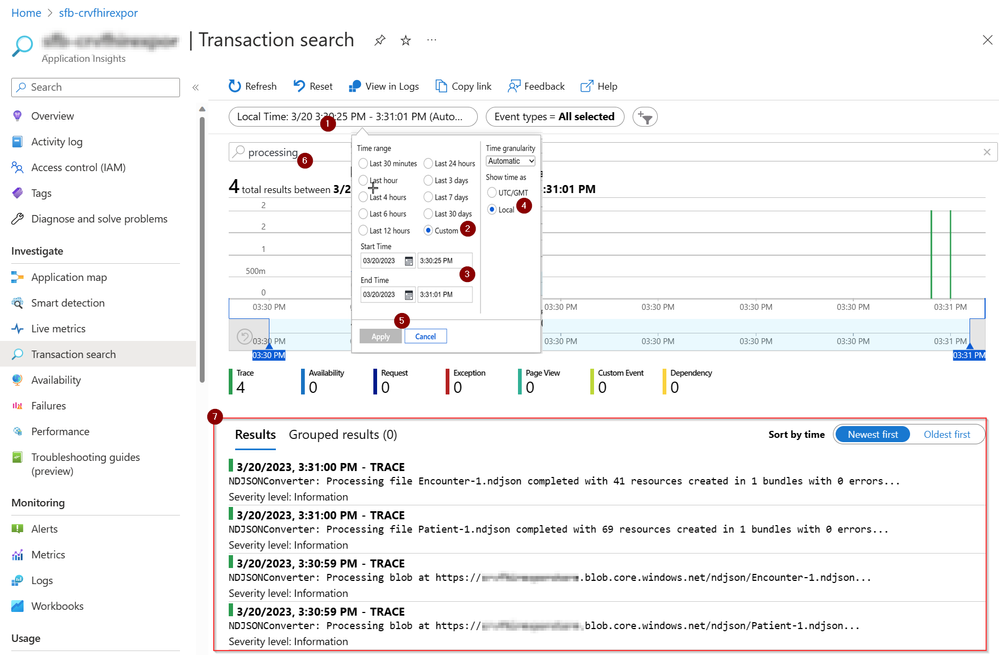Select the Last hour radio option
Screen dimensions: 999x655
tap(363, 180)
